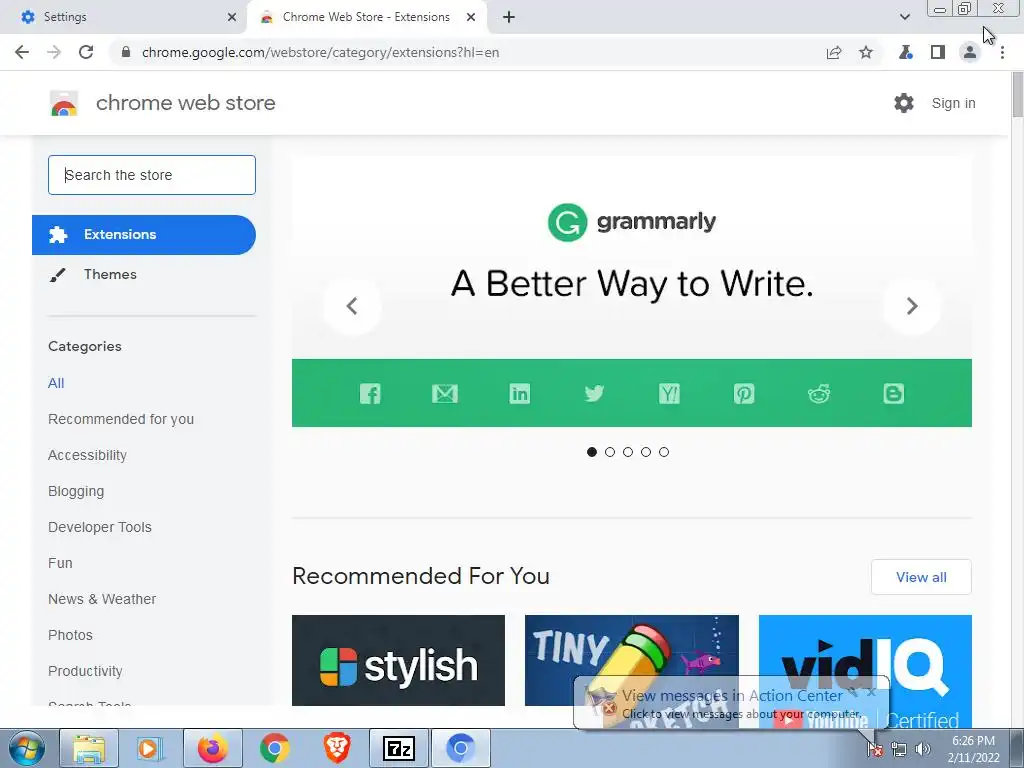Click Yahoo icon in banner
Image resolution: width=1024 pixels, height=768 pixels.
coord(669,393)
